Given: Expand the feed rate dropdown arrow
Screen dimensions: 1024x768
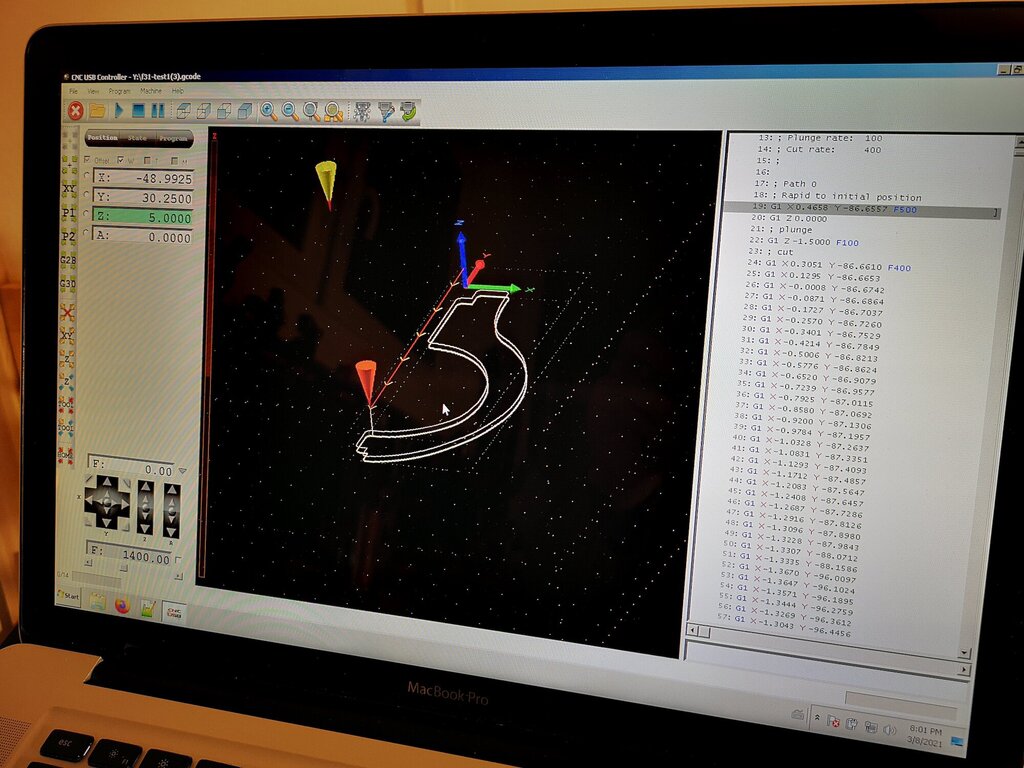Looking at the screenshot, I should [182, 470].
